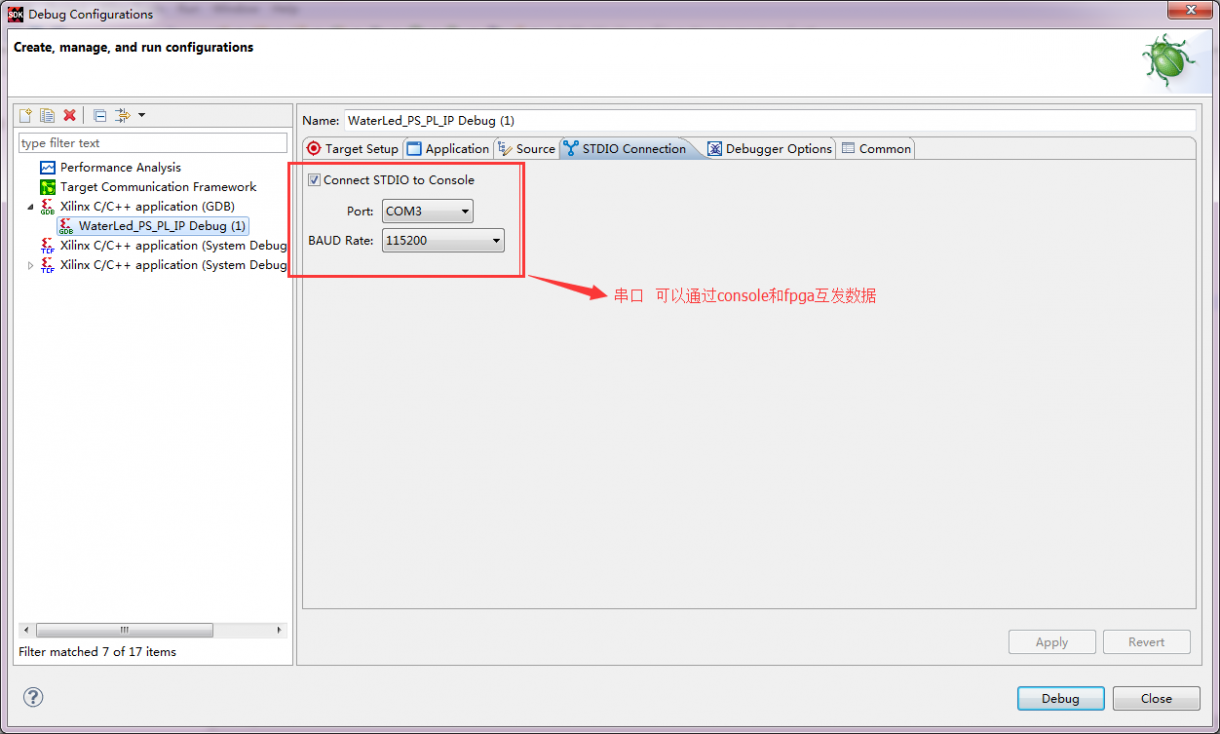The height and width of the screenshot is (734, 1220).
Task: Delete the selected launch configuration
Action: [x=69, y=115]
